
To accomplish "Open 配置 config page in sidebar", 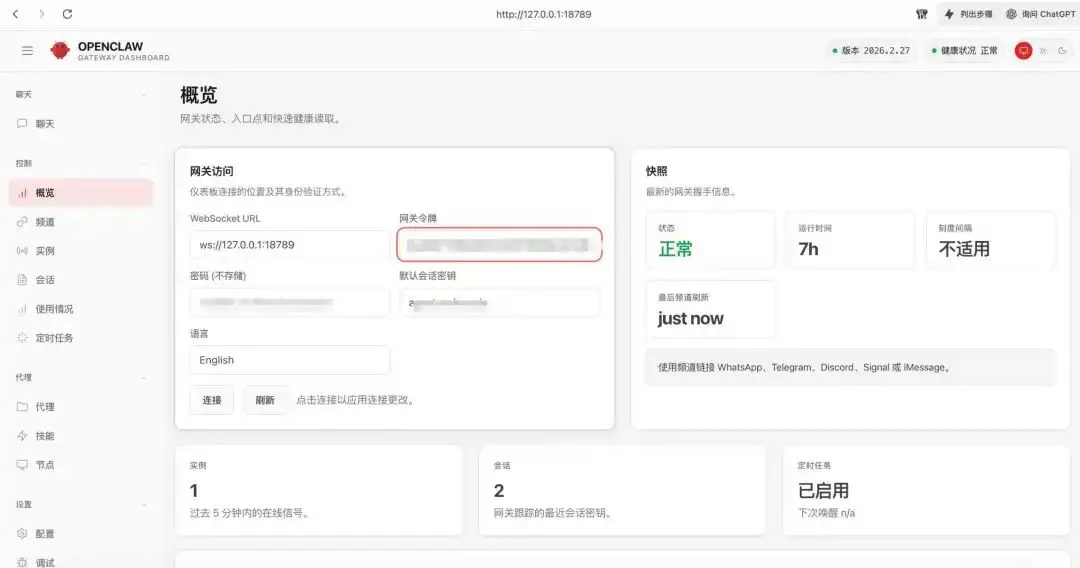I will [x=81, y=534].
